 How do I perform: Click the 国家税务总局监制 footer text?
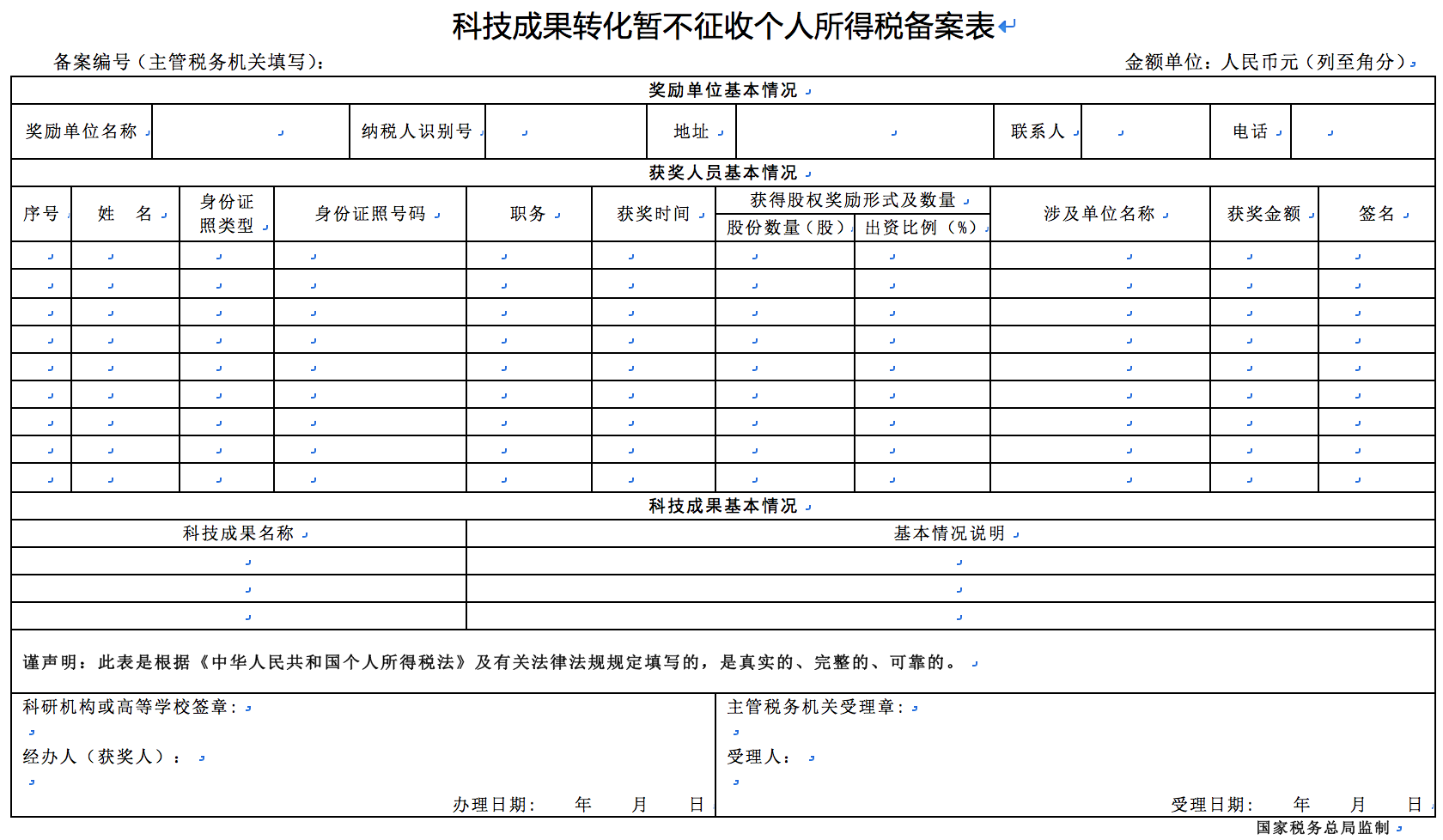pyautogui.click(x=1323, y=828)
